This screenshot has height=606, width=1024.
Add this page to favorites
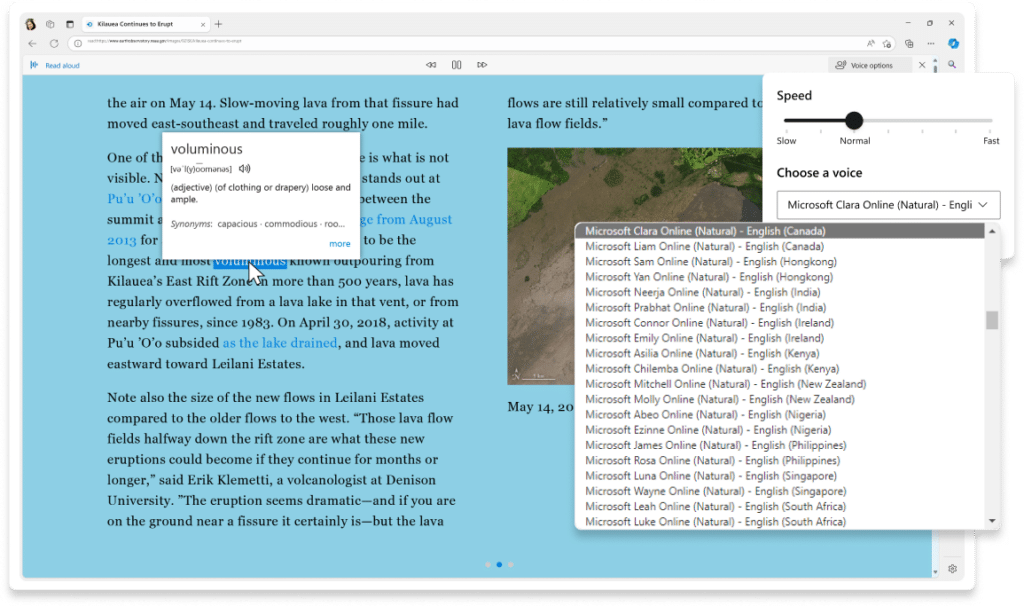[887, 44]
